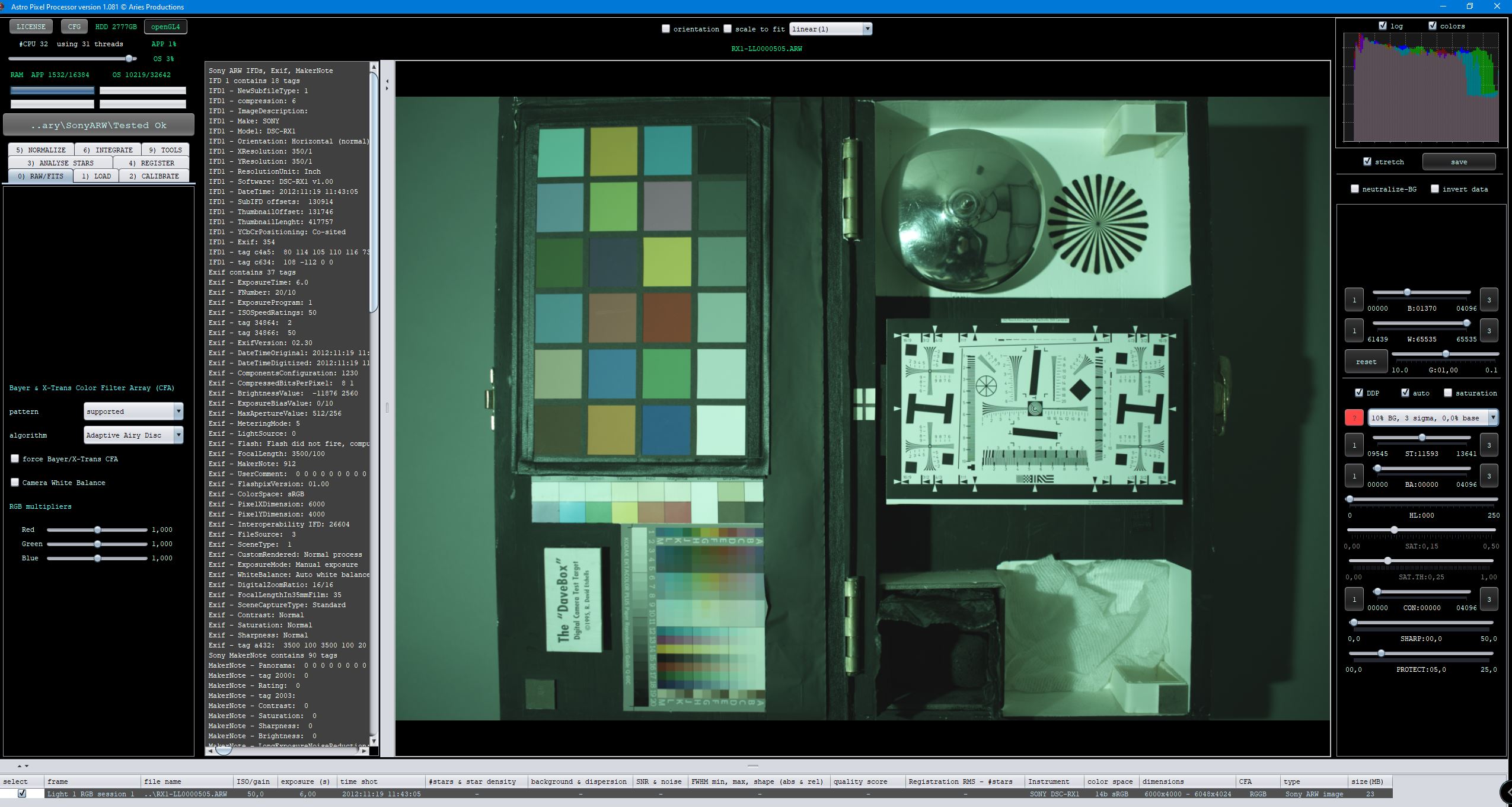Enable the Camera White Balance checkbox
The image size is (1512, 807).
pos(15,483)
